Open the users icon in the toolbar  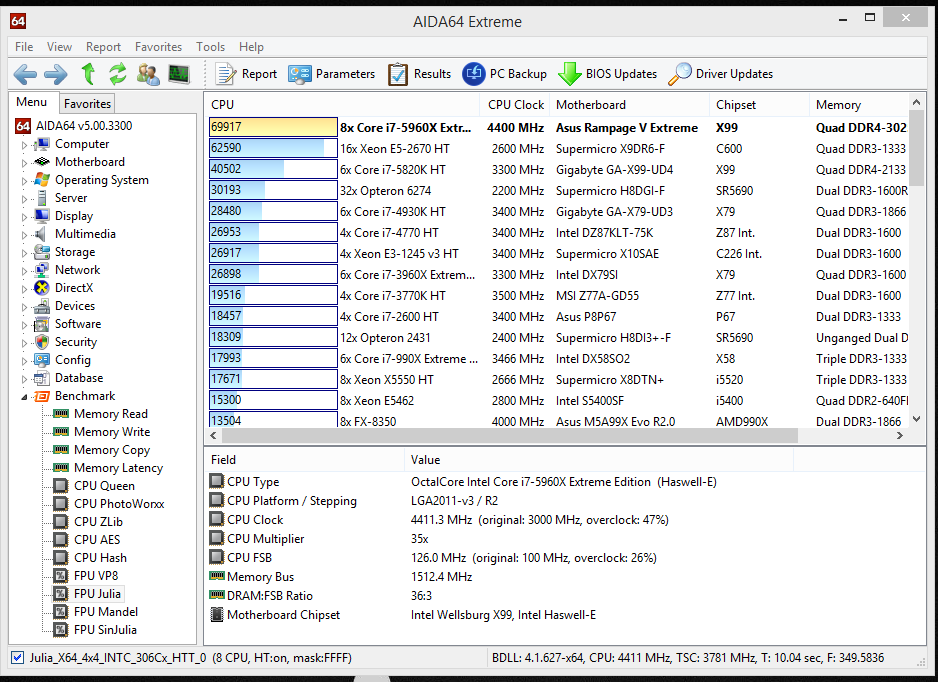[148, 74]
